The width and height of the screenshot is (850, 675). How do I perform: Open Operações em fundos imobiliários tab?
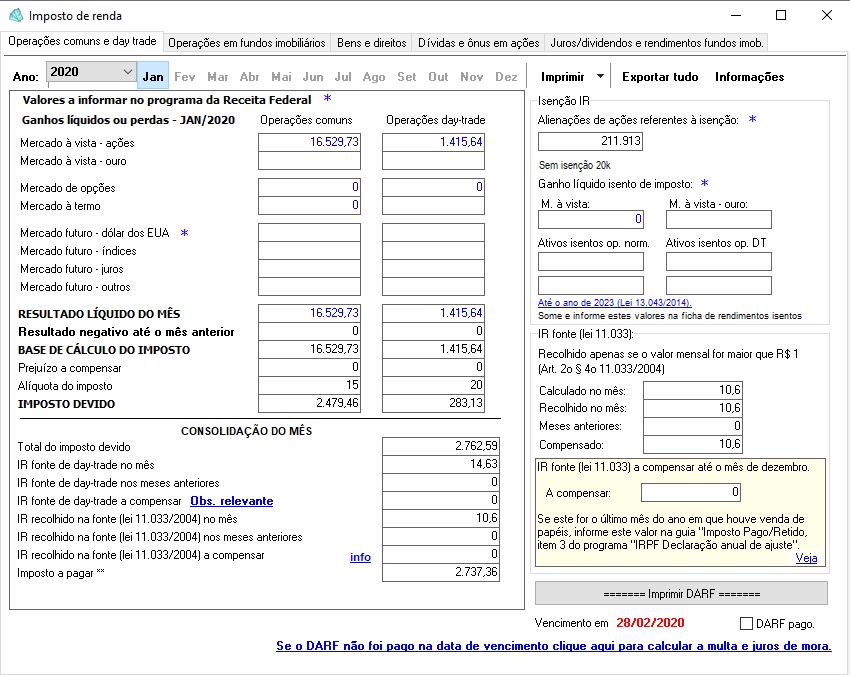coord(246,43)
